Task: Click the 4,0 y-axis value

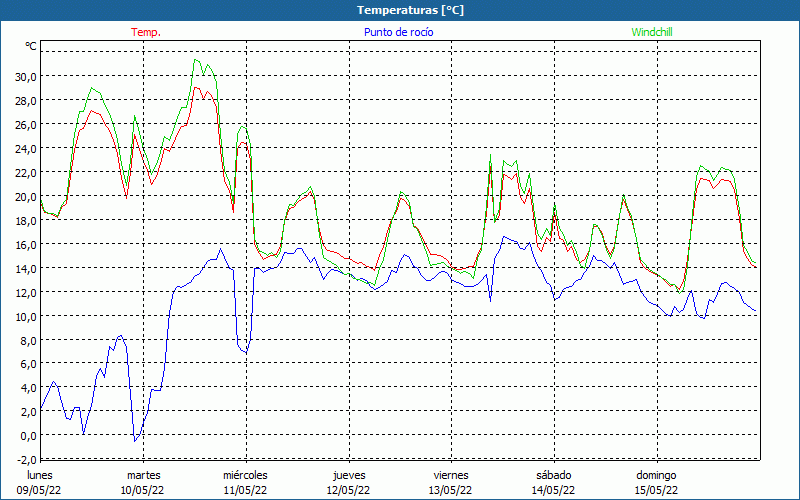Action: pos(29,388)
